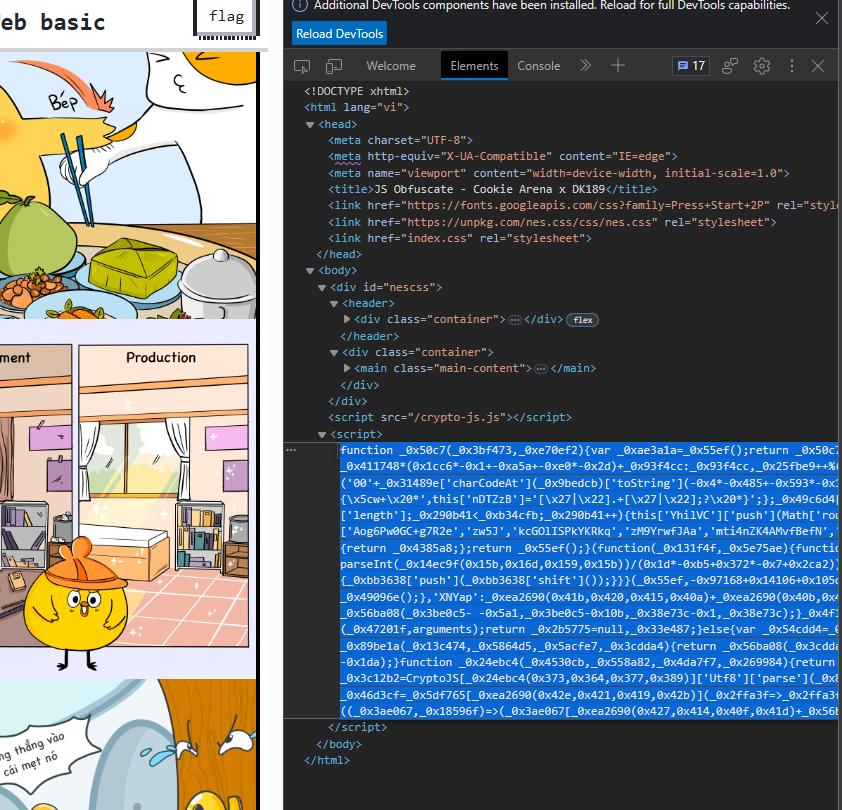The image size is (842, 810).
Task: Toggle device emulation icon
Action: click(334, 66)
